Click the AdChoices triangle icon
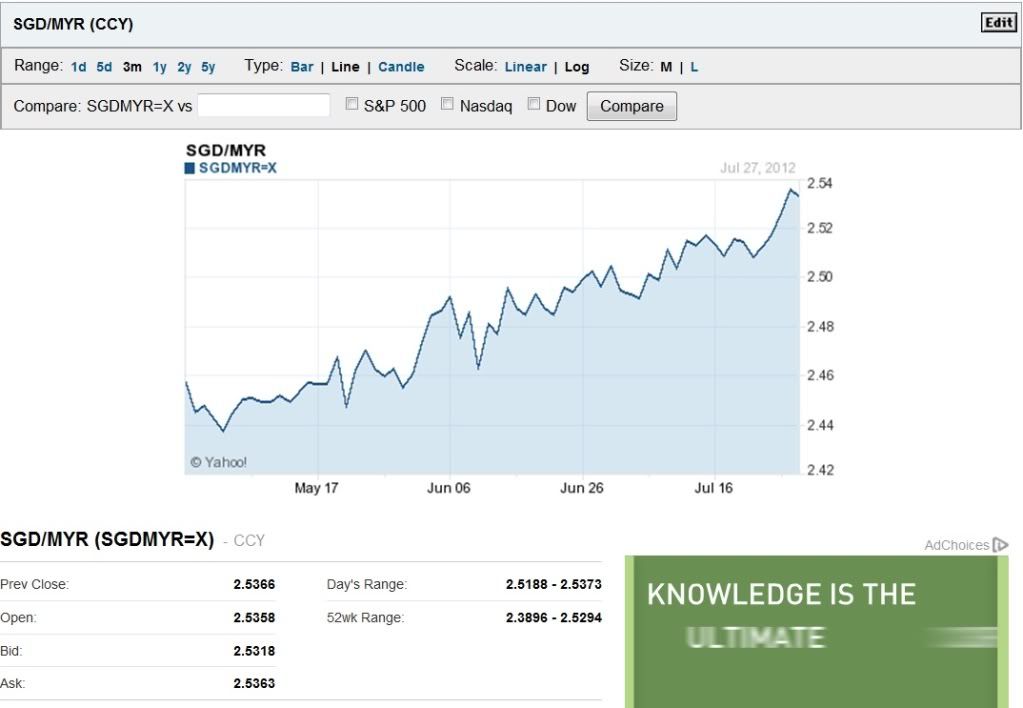The image size is (1023, 708). click(1000, 545)
